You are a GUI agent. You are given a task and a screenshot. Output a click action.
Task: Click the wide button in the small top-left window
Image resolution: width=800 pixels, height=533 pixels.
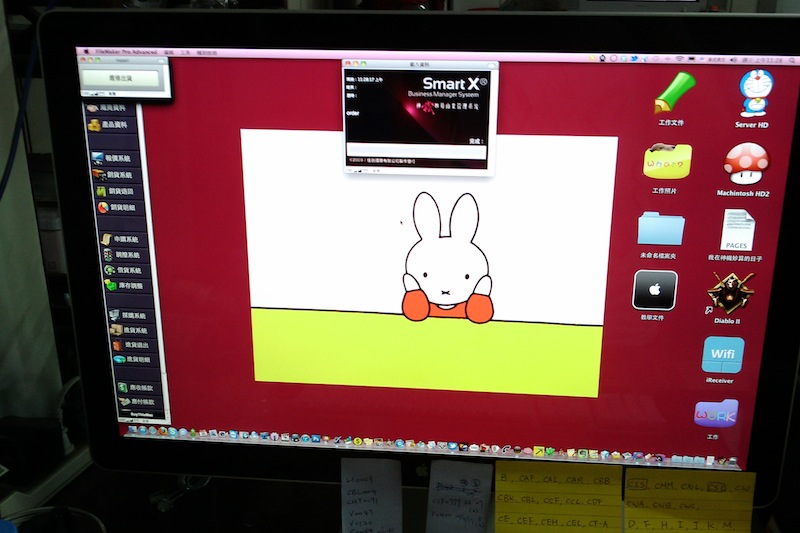pos(120,78)
